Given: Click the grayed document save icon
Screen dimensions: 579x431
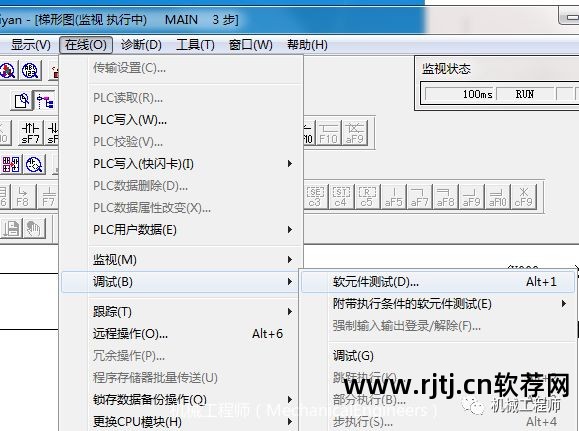Looking at the screenshot, I should click(11, 228).
